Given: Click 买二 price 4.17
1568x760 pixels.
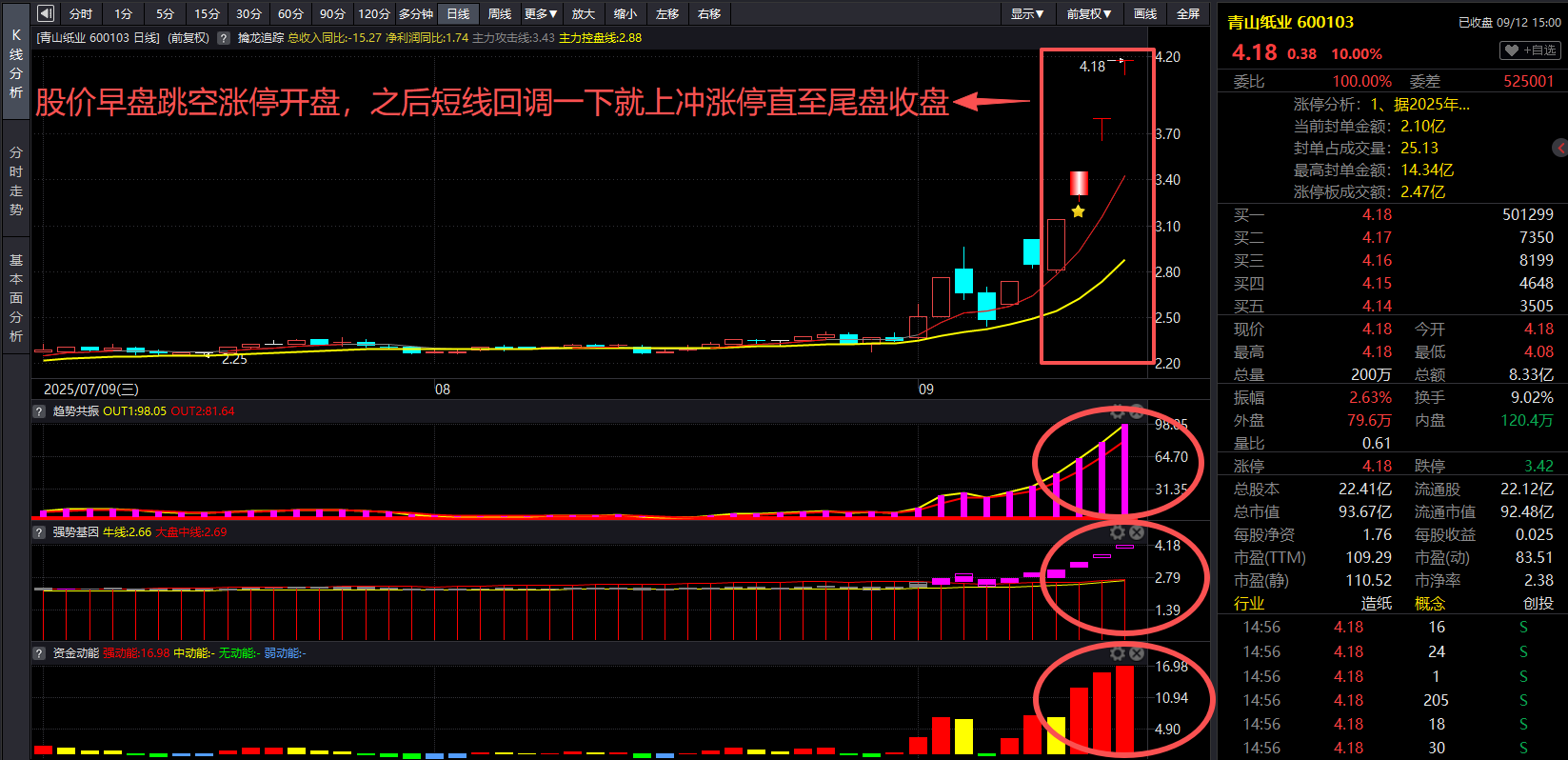Looking at the screenshot, I should click(x=1377, y=238).
